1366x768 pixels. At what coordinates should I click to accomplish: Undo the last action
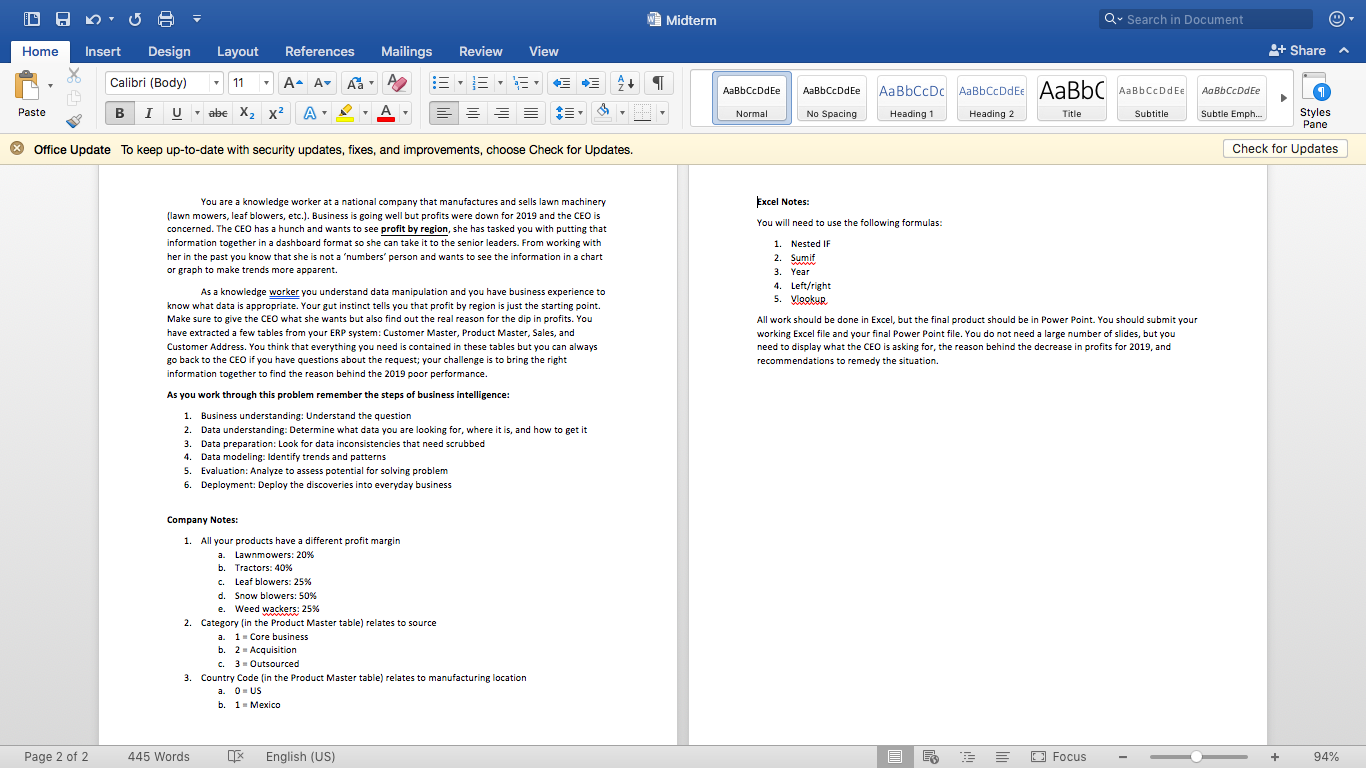(94, 18)
